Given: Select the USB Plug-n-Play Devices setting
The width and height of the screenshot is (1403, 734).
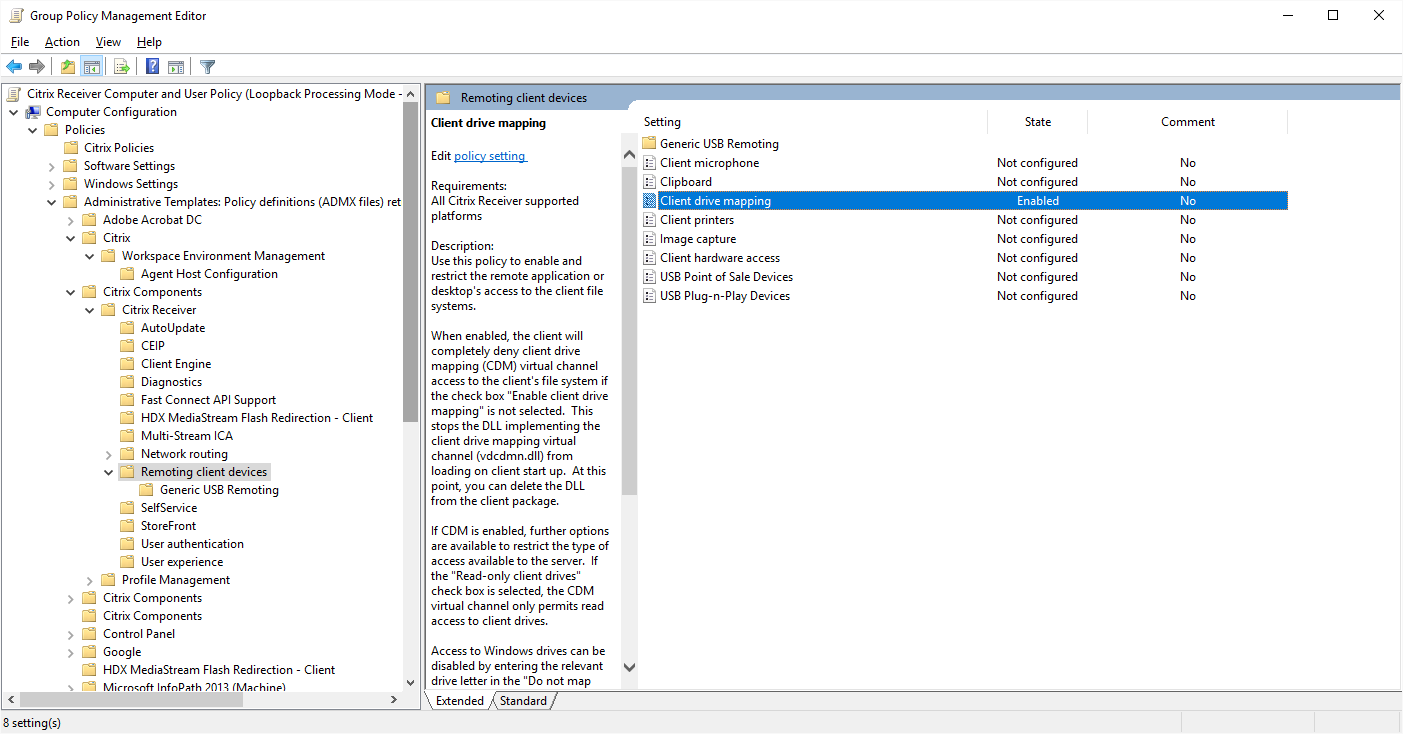Looking at the screenshot, I should tap(725, 296).
